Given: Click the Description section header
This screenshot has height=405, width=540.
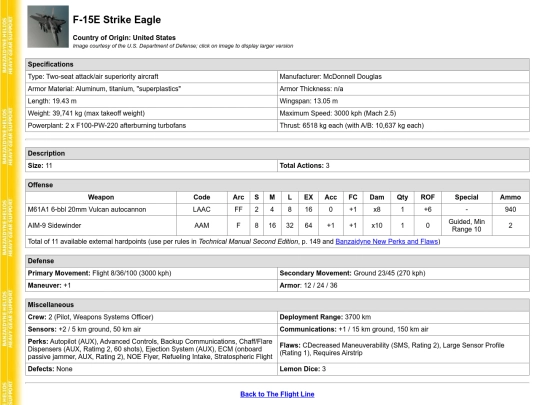Looking at the screenshot, I should click(x=277, y=153).
